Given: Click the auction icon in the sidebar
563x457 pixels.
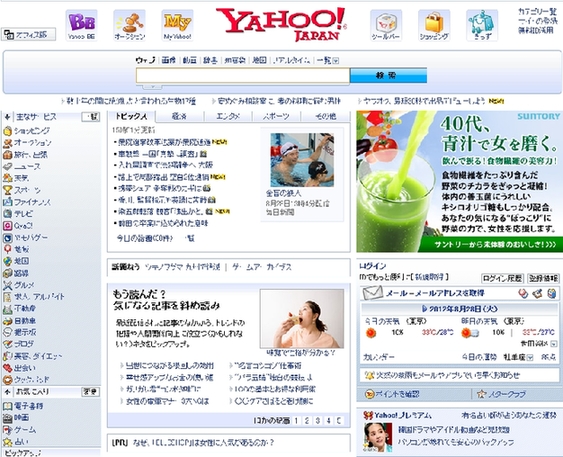Looking at the screenshot, I should (x=8, y=143).
